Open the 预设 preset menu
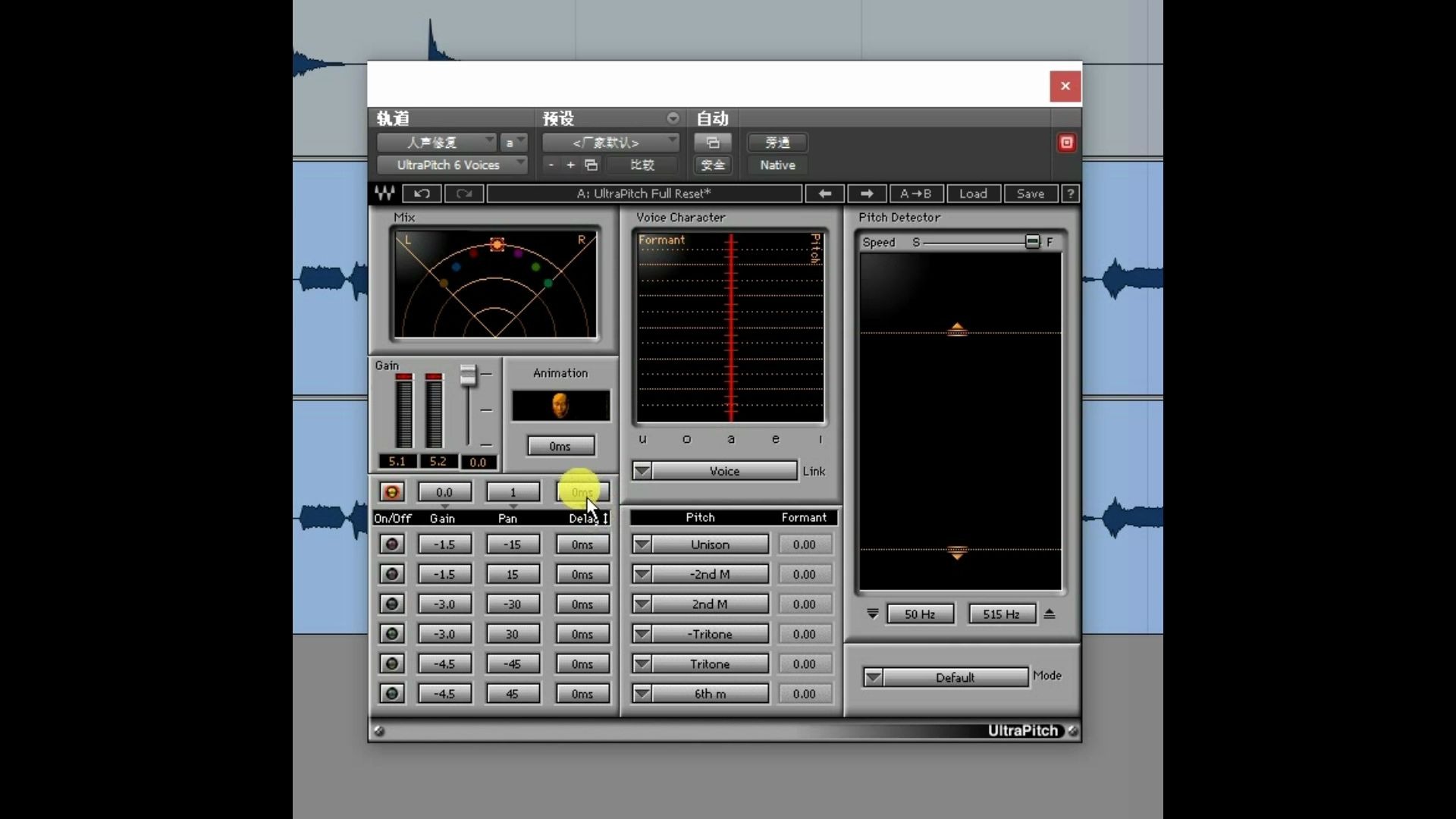 click(x=558, y=118)
